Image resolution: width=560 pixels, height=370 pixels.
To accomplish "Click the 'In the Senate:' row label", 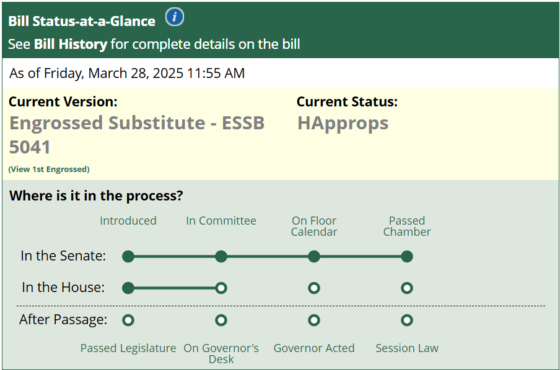I will tap(63, 256).
